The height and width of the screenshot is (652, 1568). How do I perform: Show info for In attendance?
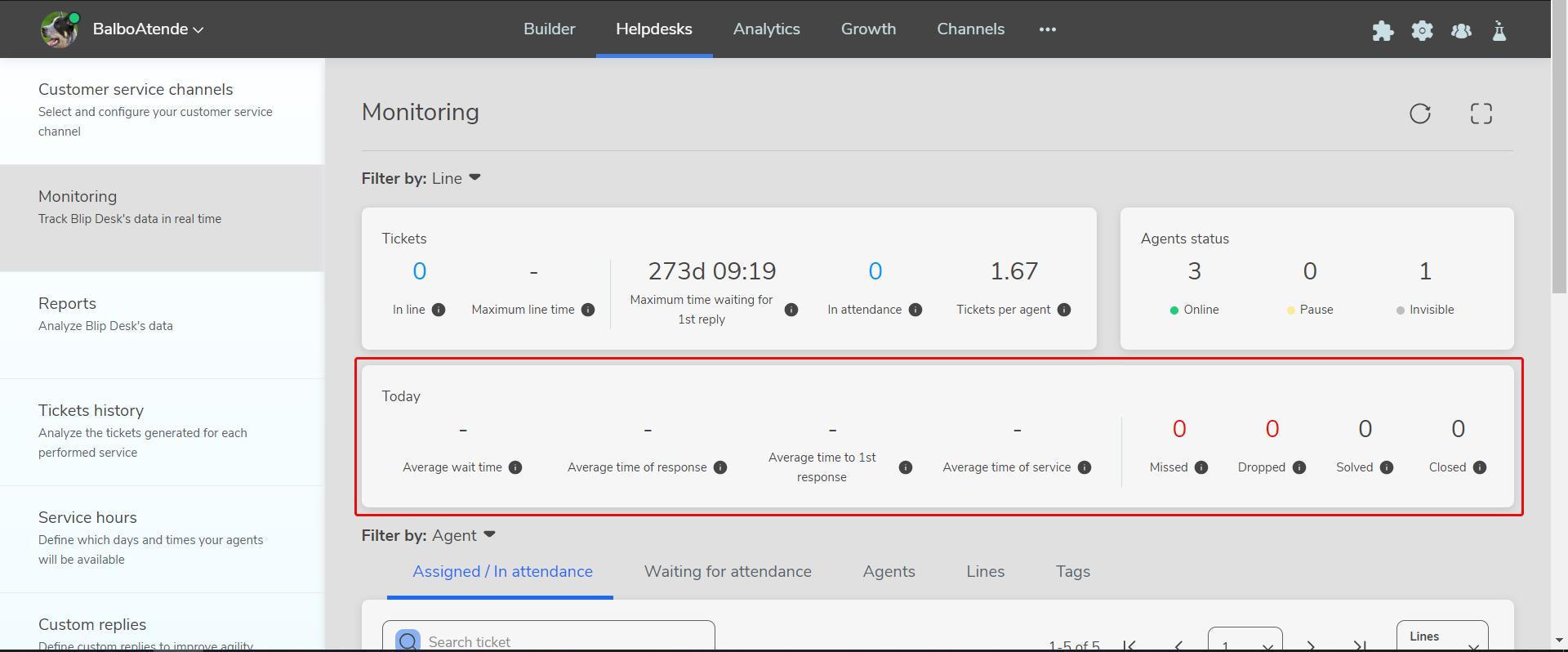click(915, 310)
